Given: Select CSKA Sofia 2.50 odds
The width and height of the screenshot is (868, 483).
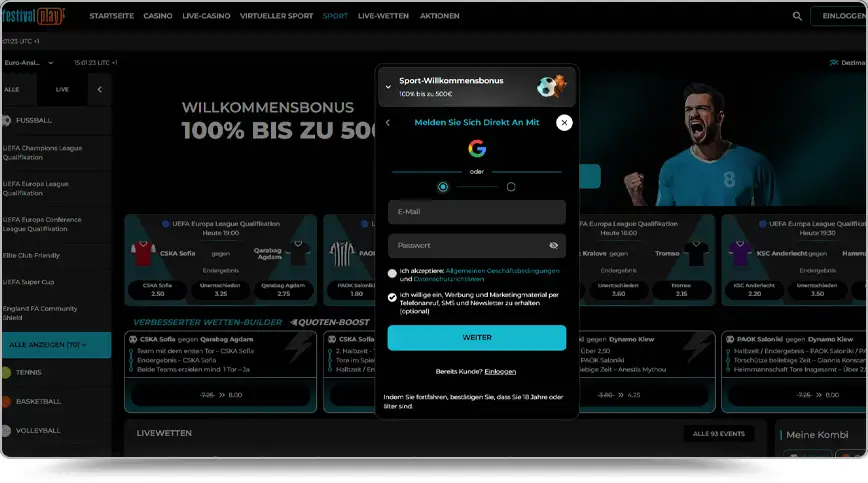Looking at the screenshot, I should pyautogui.click(x=157, y=290).
